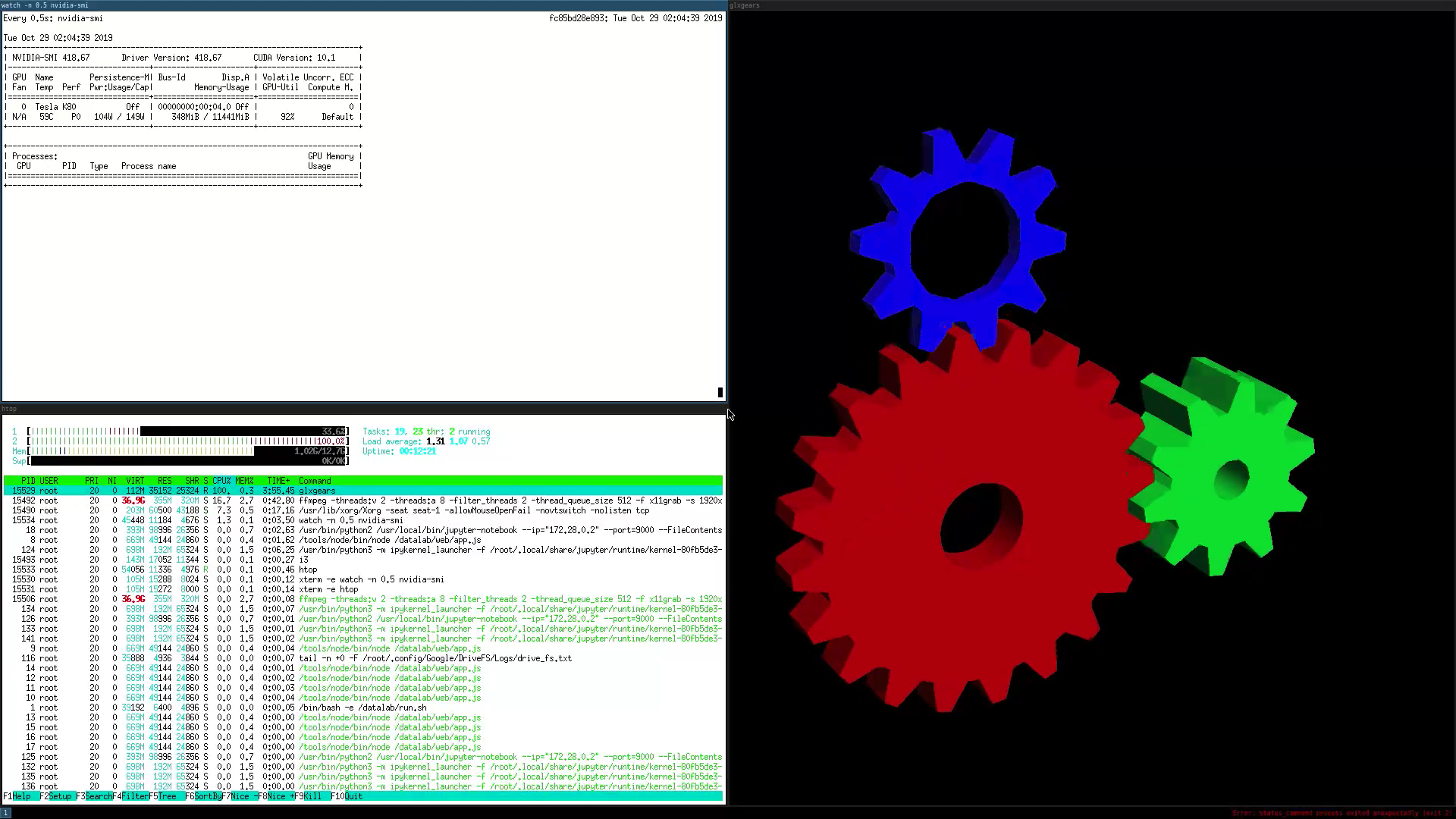The width and height of the screenshot is (1456, 819).
Task: Select the glxgears process row
Action: [316, 491]
